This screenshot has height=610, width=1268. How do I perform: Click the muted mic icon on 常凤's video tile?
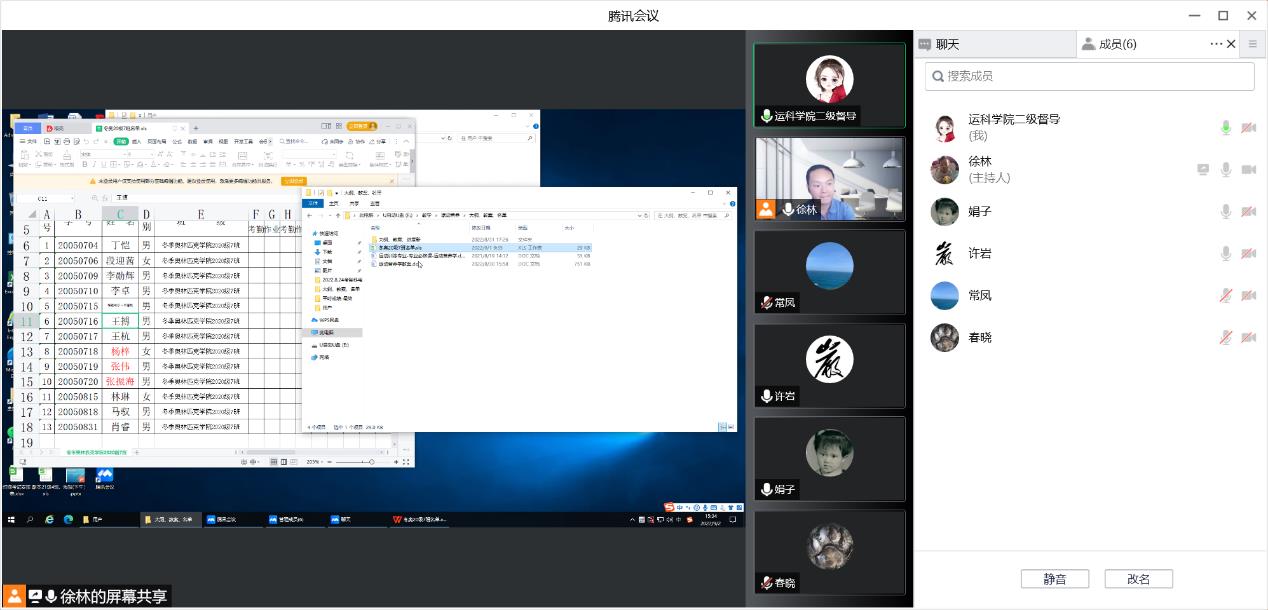tap(766, 302)
